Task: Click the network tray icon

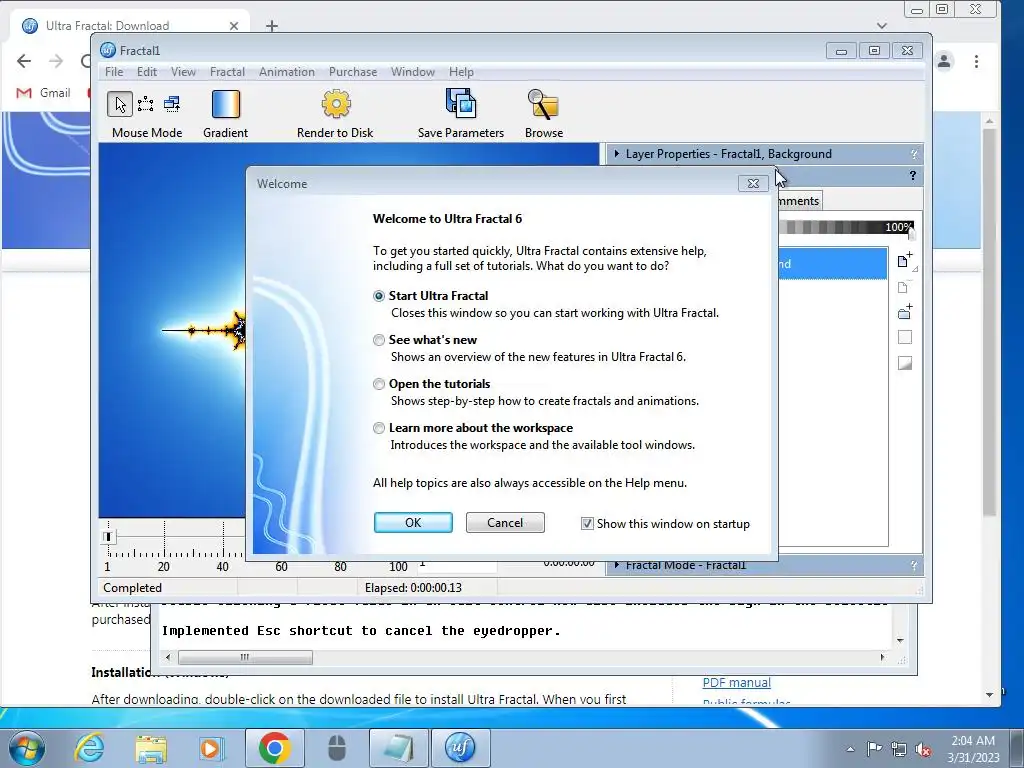Action: (899, 750)
